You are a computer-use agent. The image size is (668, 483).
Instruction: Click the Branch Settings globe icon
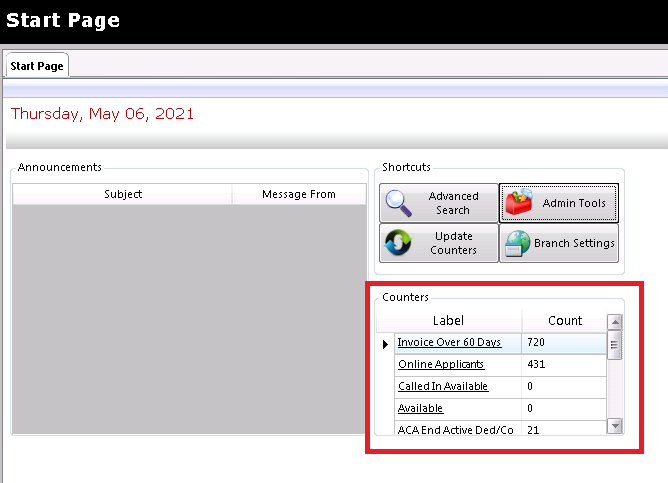coord(517,243)
